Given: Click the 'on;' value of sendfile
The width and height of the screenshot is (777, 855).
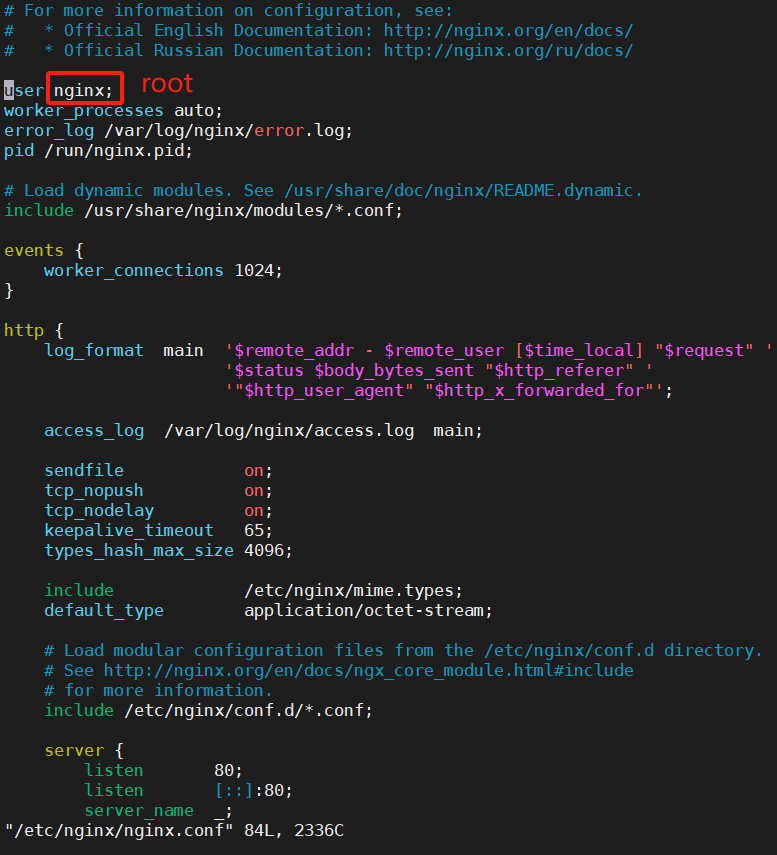Looking at the screenshot, I should click(x=258, y=471).
